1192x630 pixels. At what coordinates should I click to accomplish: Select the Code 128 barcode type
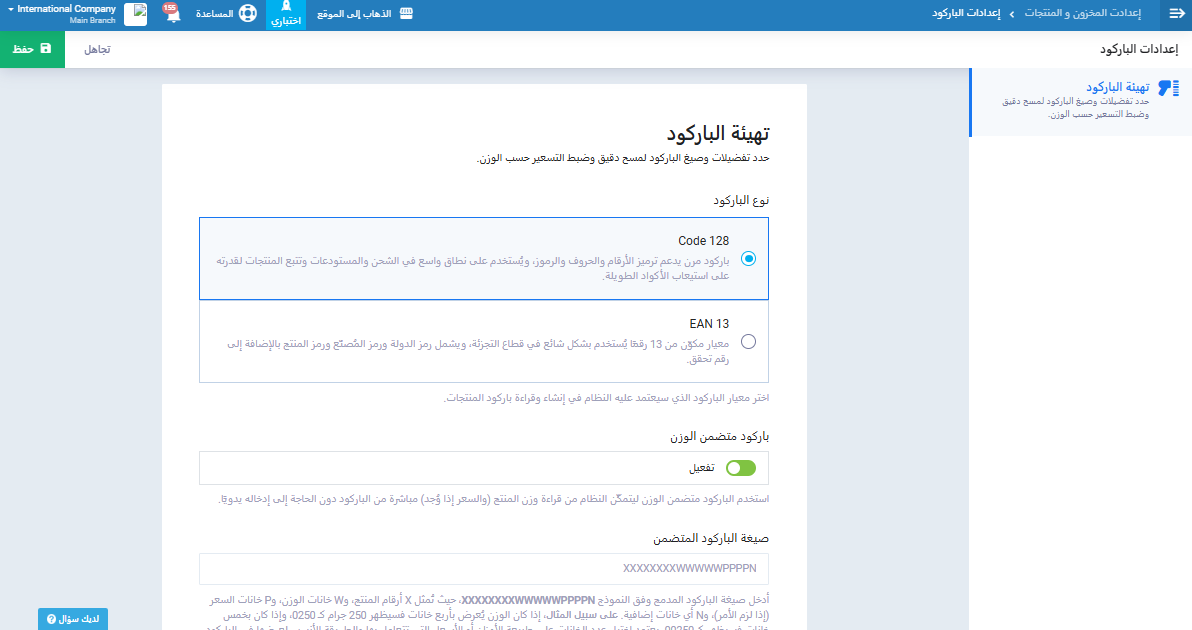748,258
